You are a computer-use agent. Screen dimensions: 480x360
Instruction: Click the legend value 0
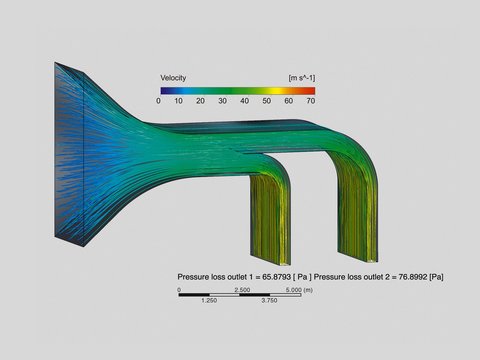click(158, 101)
